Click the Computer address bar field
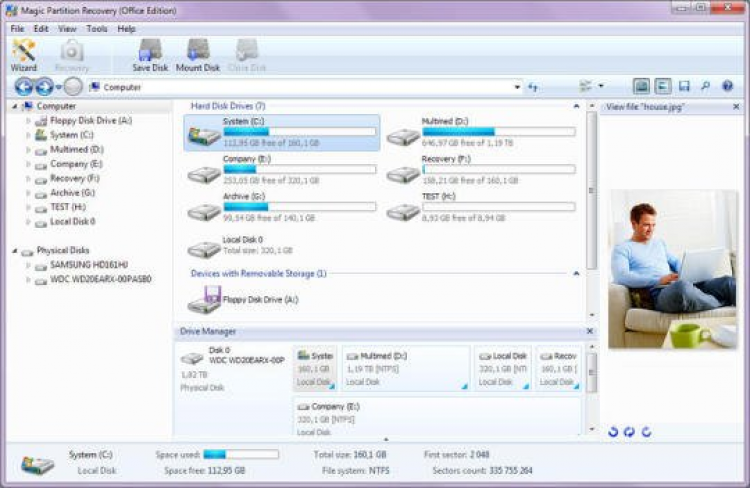750x488 pixels. 306,87
